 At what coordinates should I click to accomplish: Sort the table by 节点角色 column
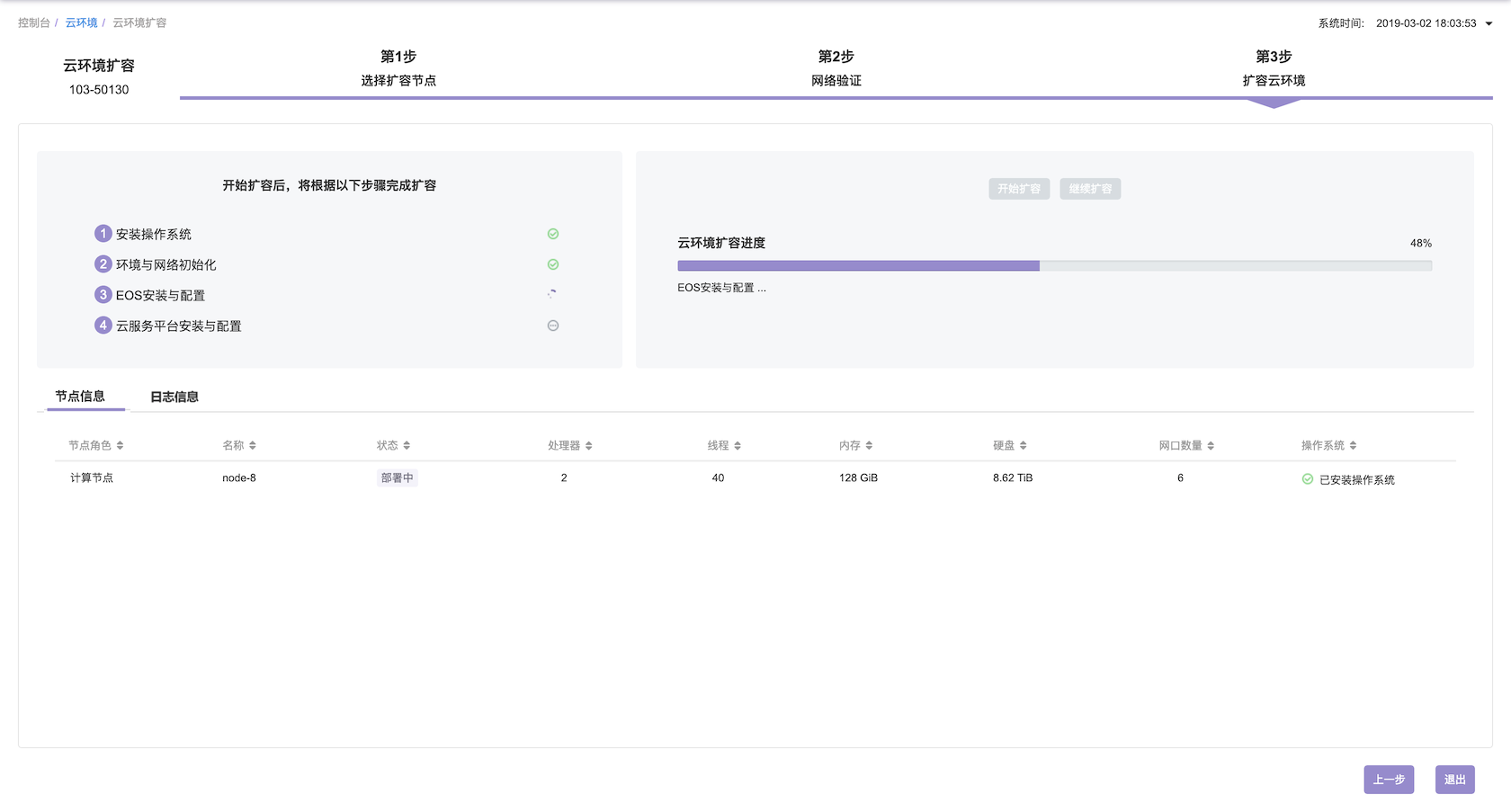click(120, 446)
